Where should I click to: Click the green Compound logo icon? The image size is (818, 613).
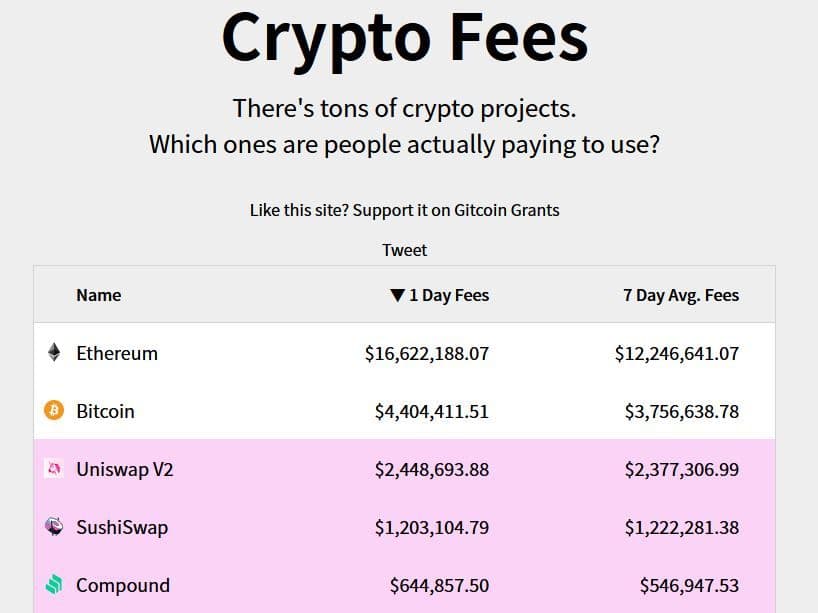coord(54,585)
